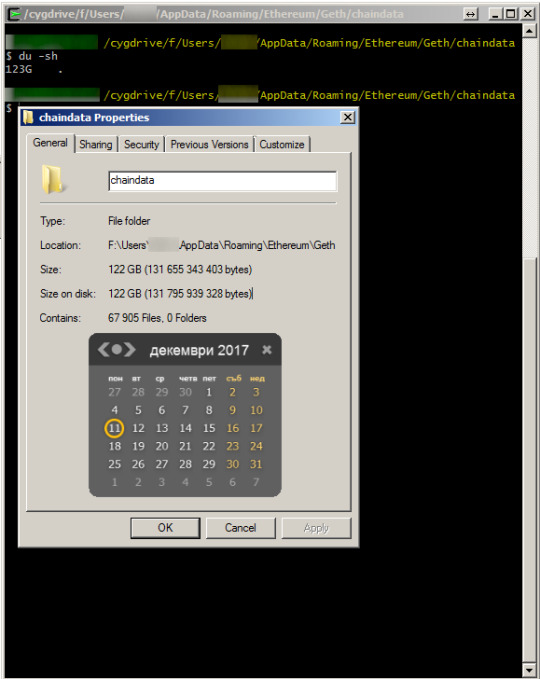This screenshot has height=679, width=540.
Task: Click terminal scrollbar down arrow
Action: (x=529, y=669)
